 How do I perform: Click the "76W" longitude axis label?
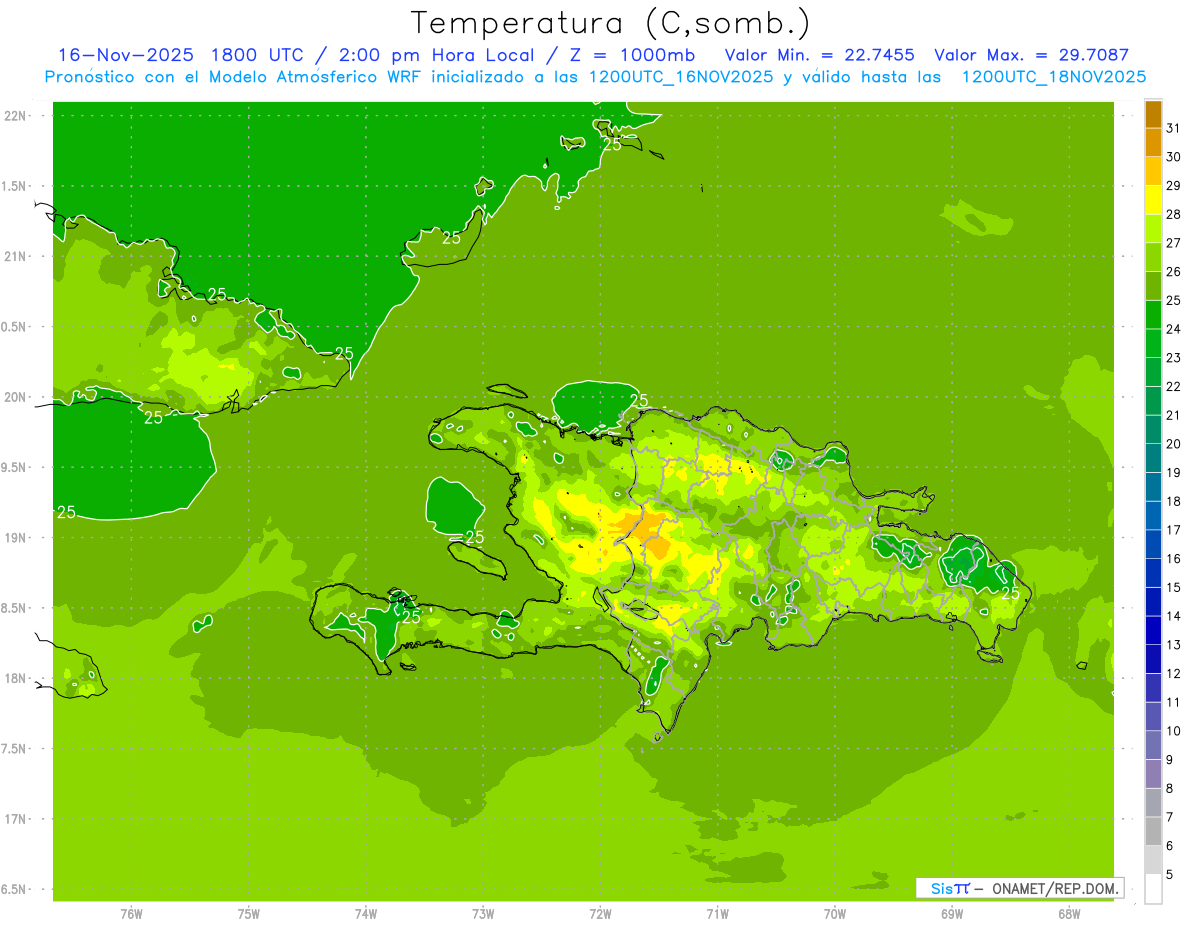point(131,914)
